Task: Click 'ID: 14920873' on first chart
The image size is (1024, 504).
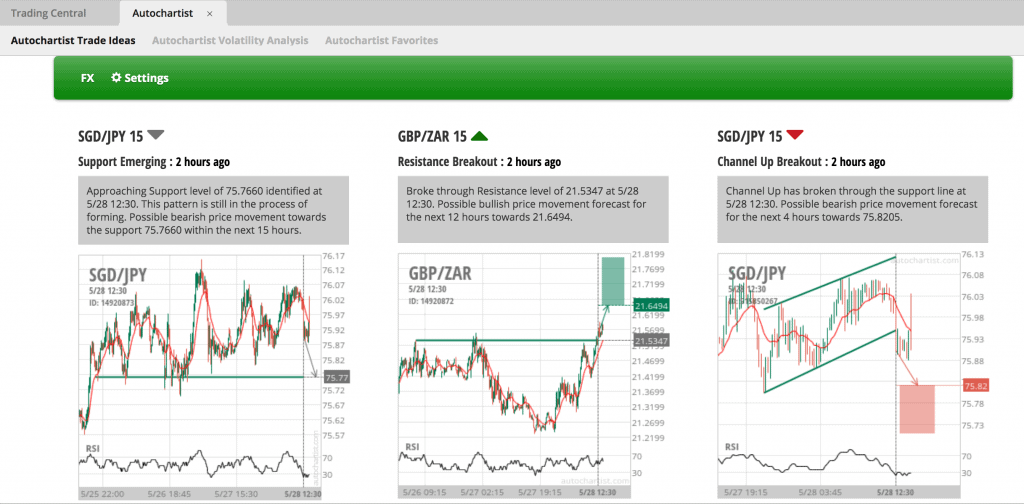Action: [x=112, y=303]
